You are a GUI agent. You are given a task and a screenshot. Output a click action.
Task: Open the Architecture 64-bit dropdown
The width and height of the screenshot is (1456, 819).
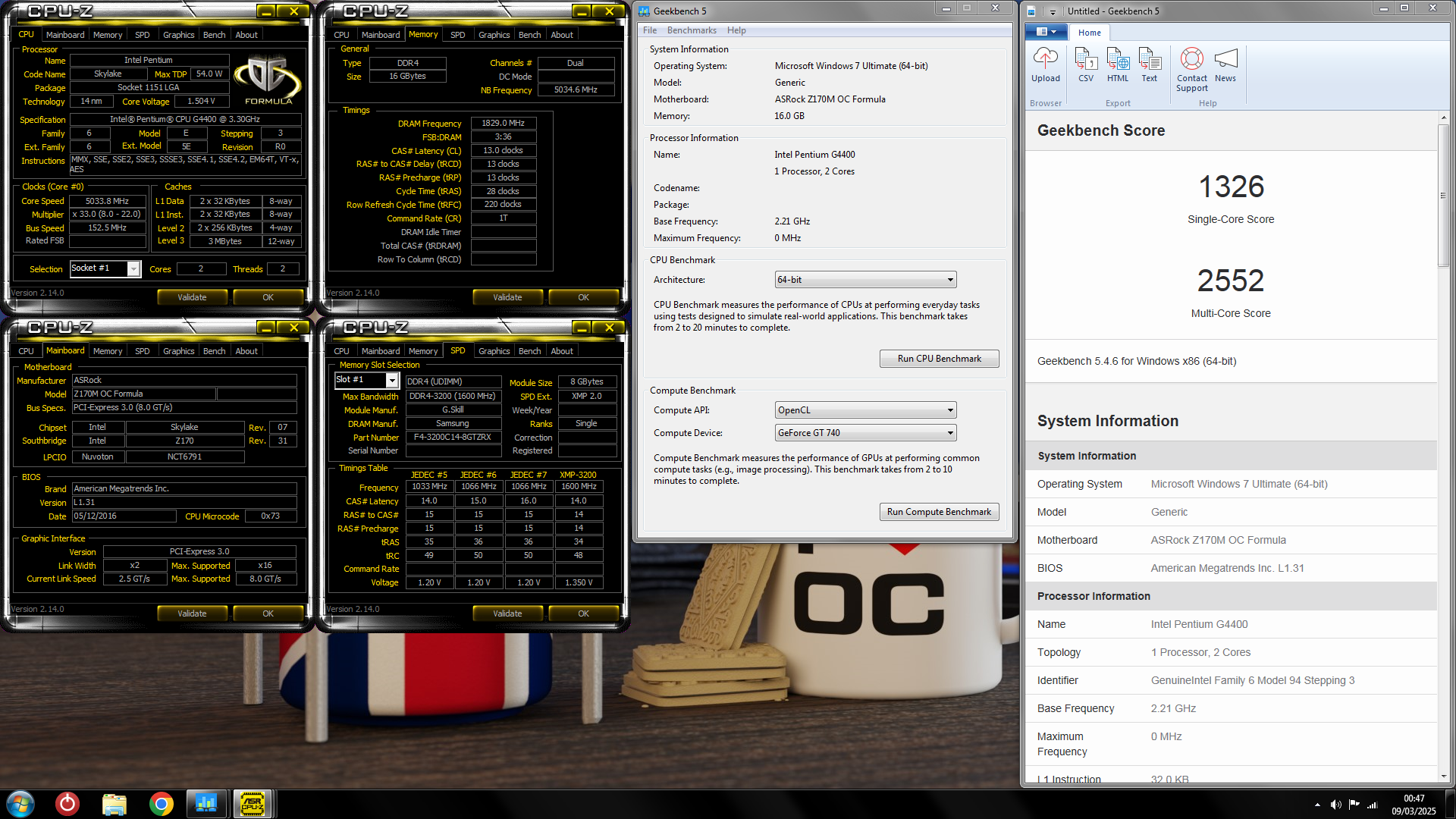[865, 280]
